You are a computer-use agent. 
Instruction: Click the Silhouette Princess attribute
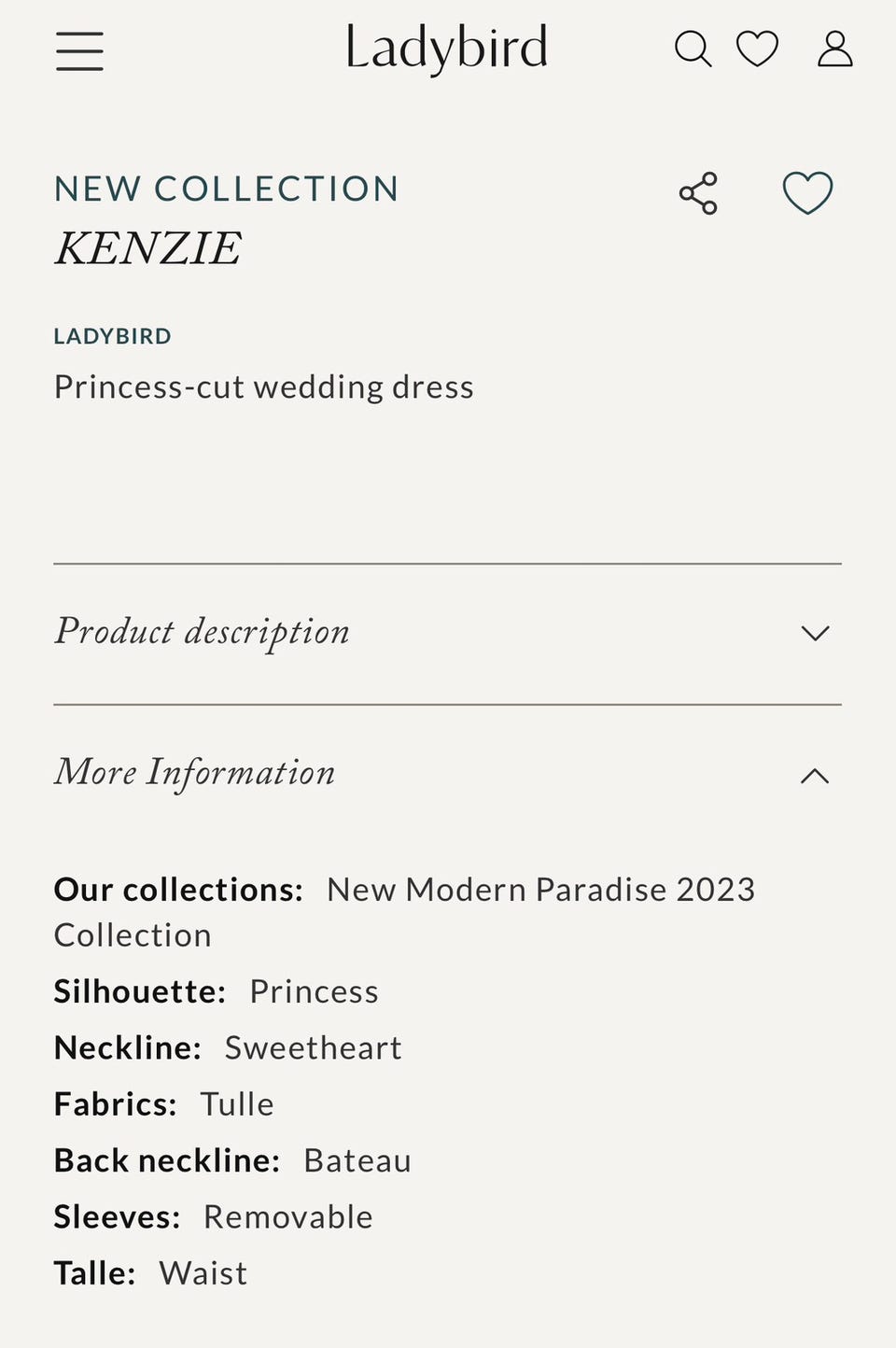click(x=314, y=991)
